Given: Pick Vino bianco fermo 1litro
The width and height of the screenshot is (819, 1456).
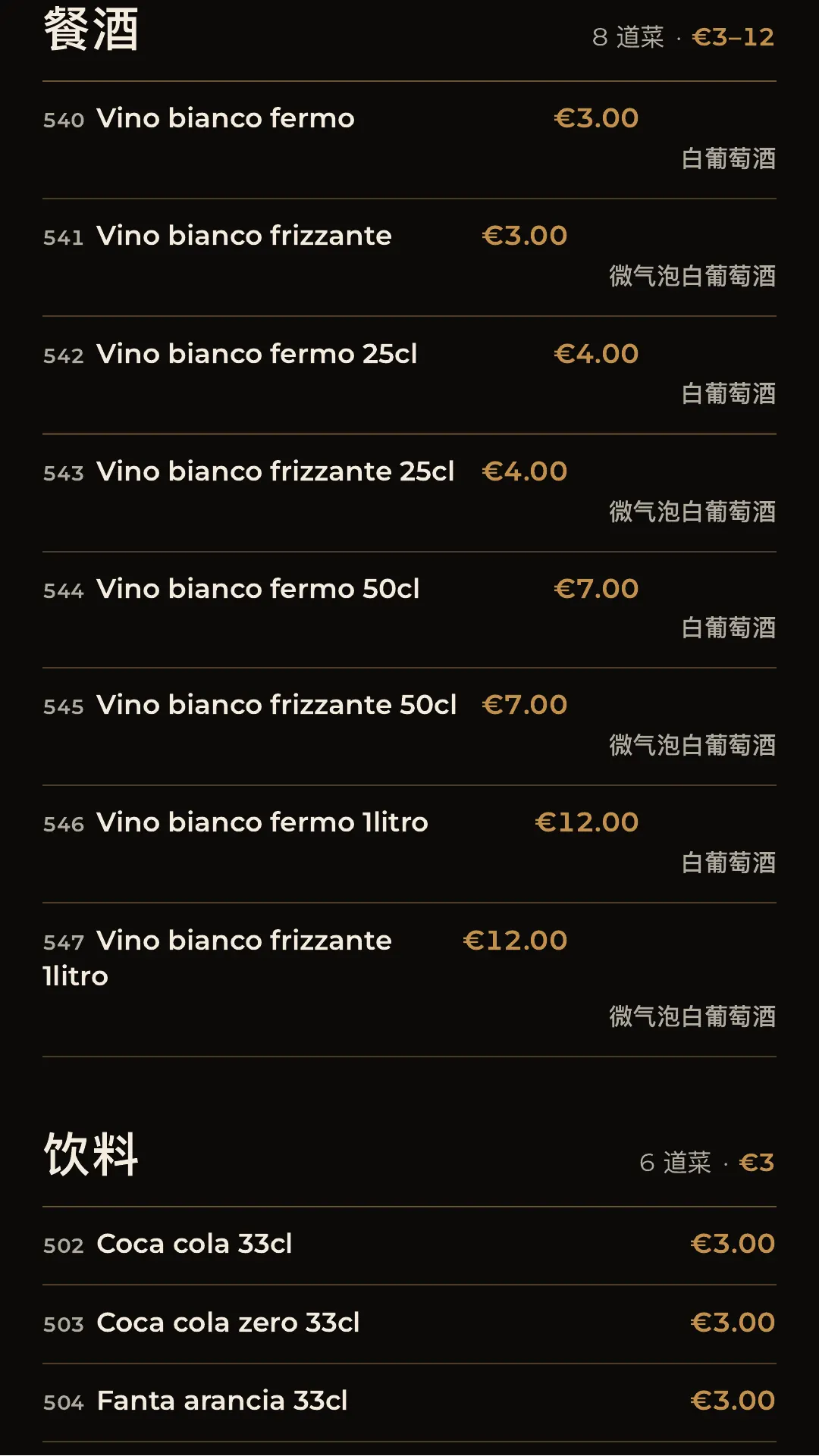Looking at the screenshot, I should [409, 844].
